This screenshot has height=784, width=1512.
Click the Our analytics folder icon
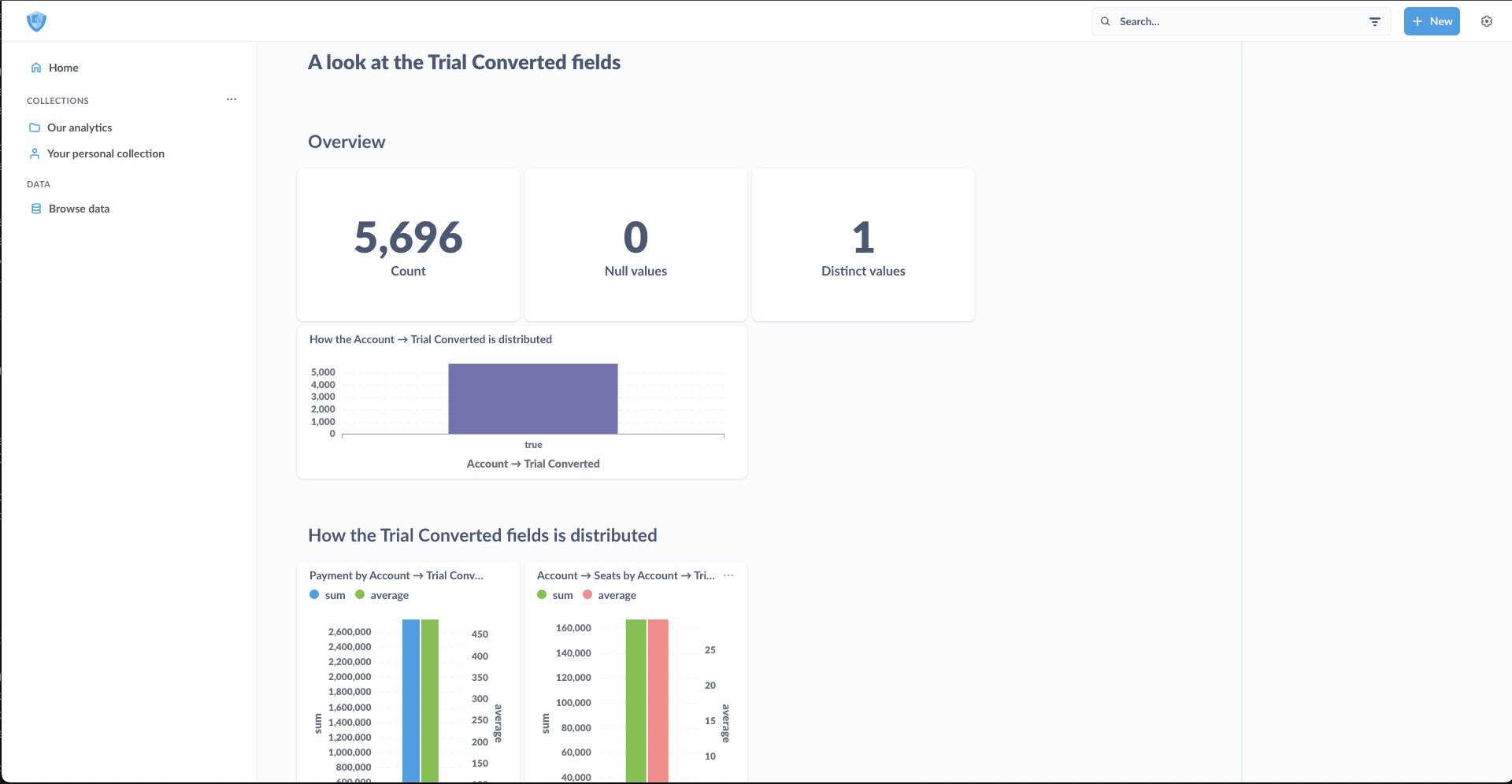coord(35,128)
